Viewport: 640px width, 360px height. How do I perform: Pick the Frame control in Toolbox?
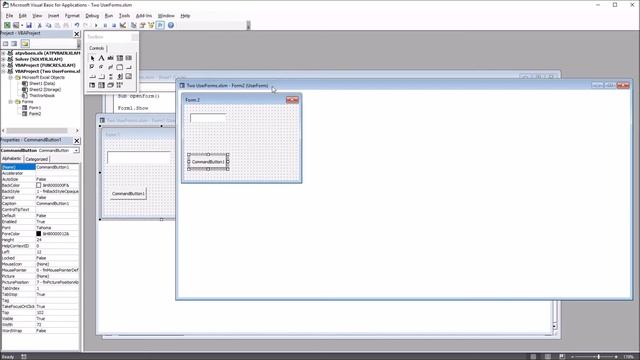pos(120,67)
